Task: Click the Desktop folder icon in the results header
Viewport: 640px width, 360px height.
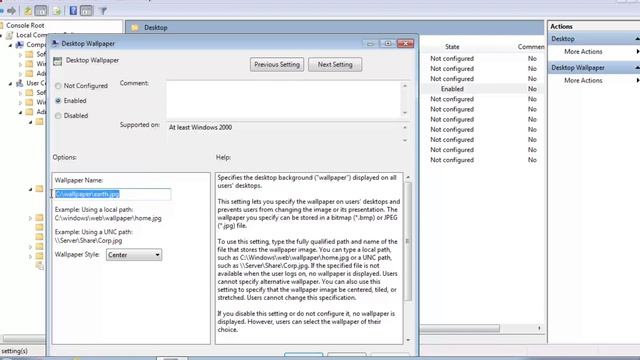Action: pyautogui.click(x=135, y=27)
